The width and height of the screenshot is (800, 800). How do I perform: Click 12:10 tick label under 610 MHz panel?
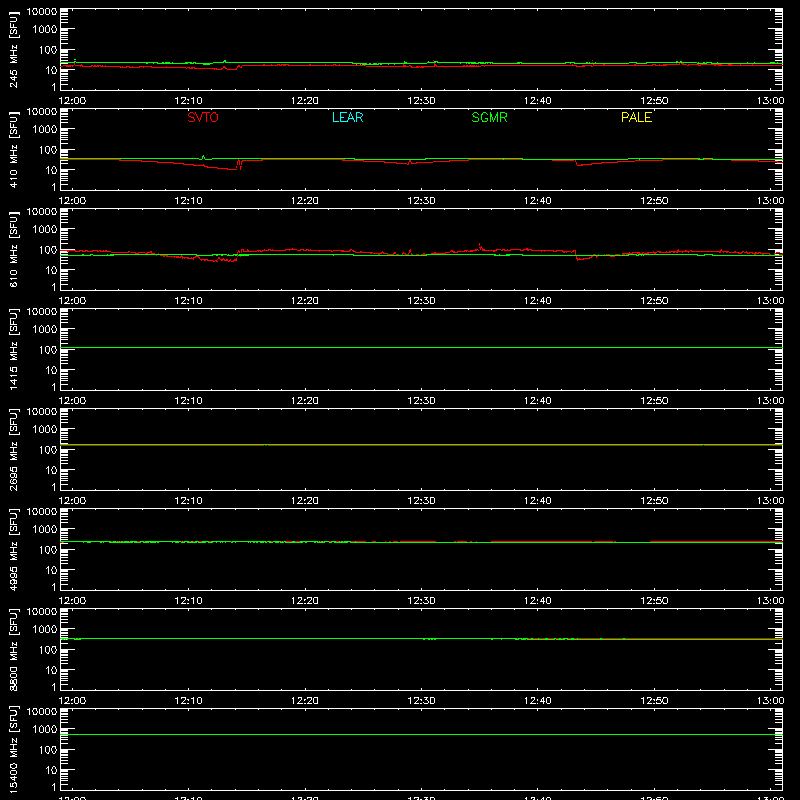click(189, 301)
